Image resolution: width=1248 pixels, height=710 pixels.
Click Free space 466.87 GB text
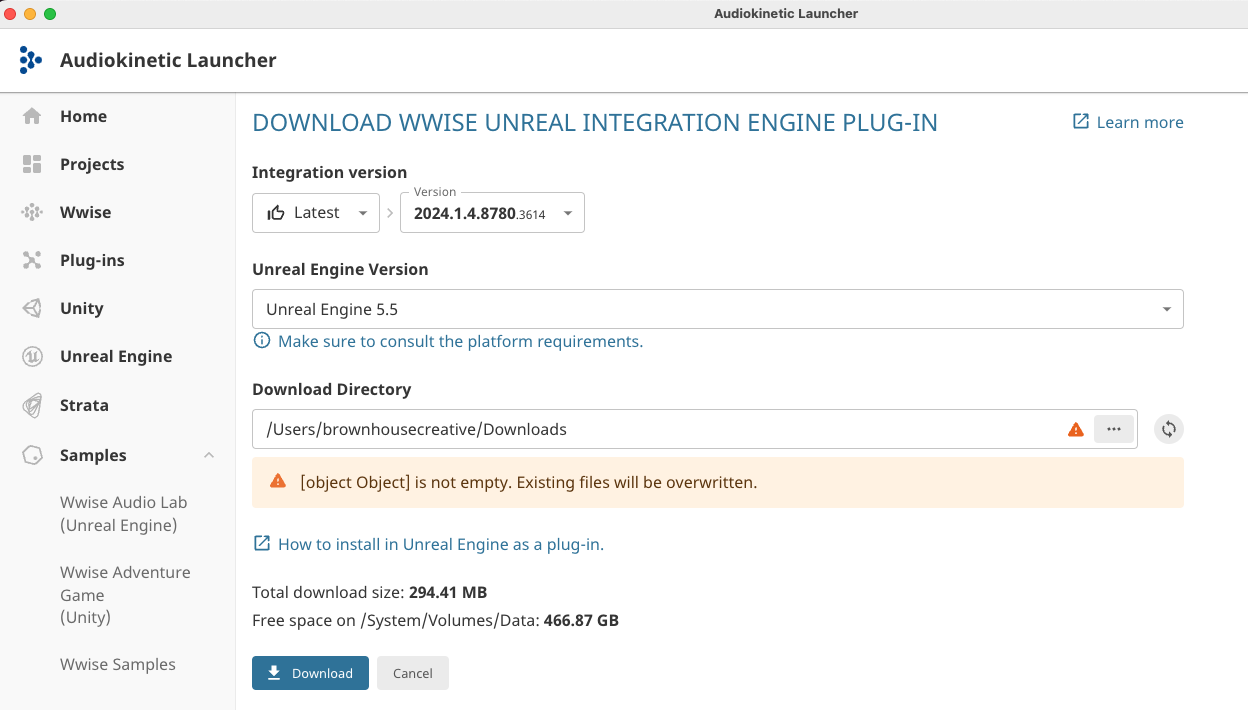435,620
